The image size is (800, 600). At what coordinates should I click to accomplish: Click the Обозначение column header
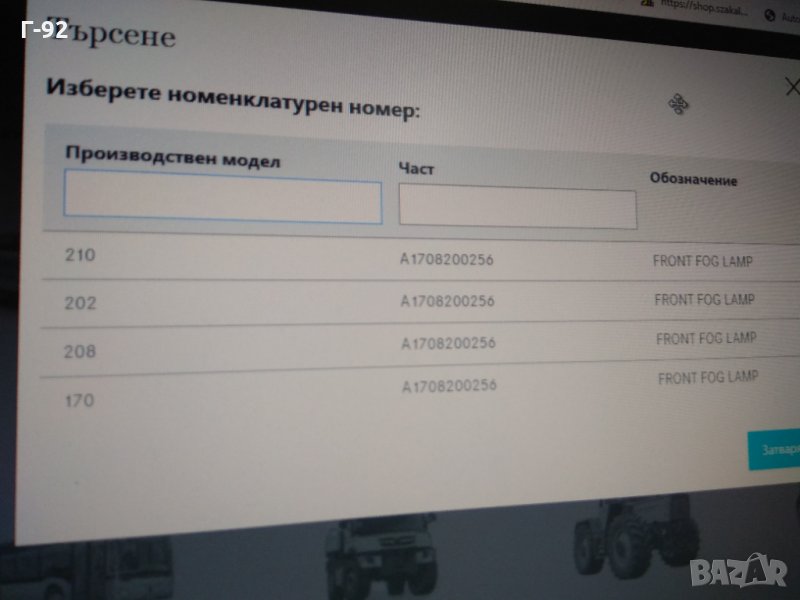[x=693, y=180]
